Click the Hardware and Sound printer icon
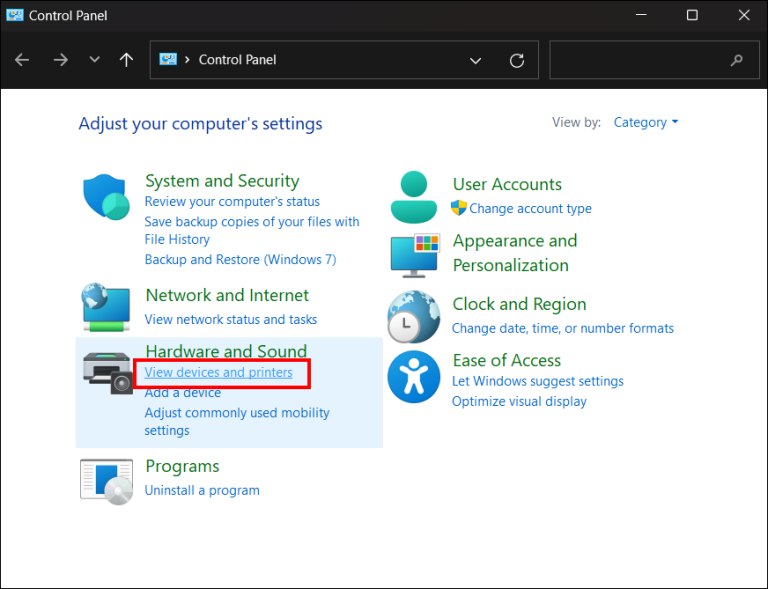This screenshot has height=589, width=768. 107,372
